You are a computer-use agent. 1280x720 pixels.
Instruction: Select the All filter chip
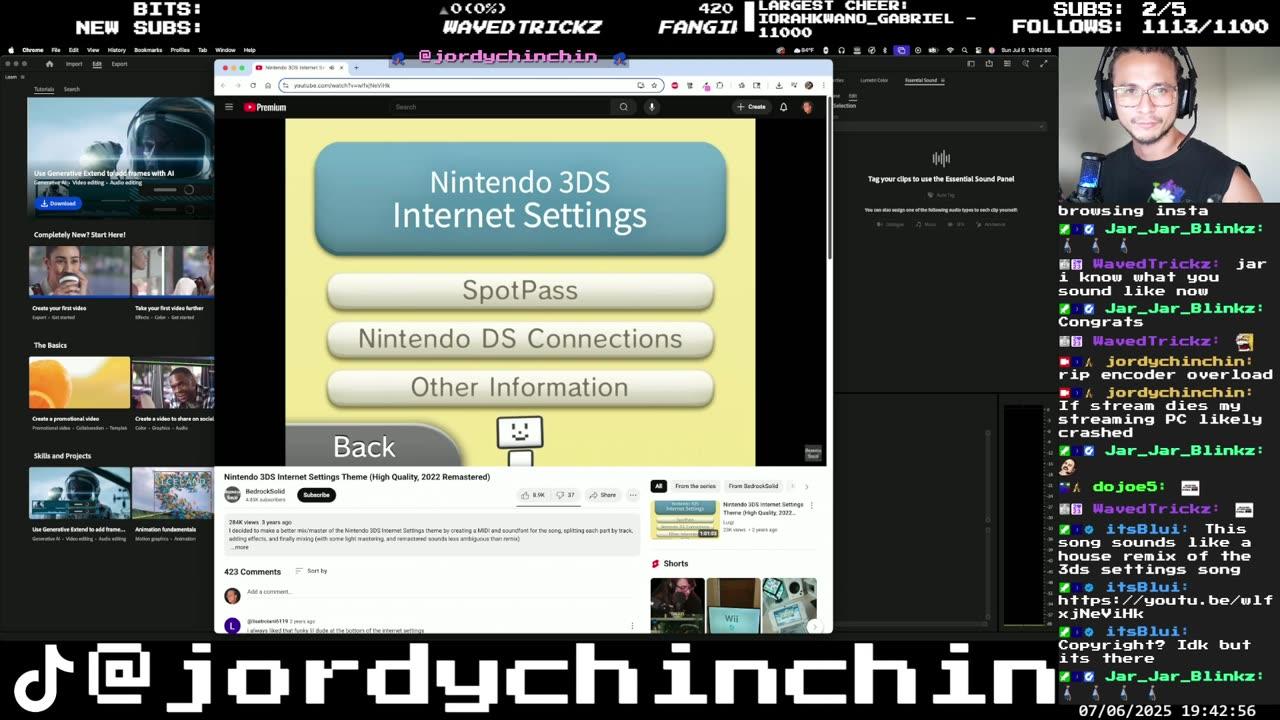(x=658, y=486)
